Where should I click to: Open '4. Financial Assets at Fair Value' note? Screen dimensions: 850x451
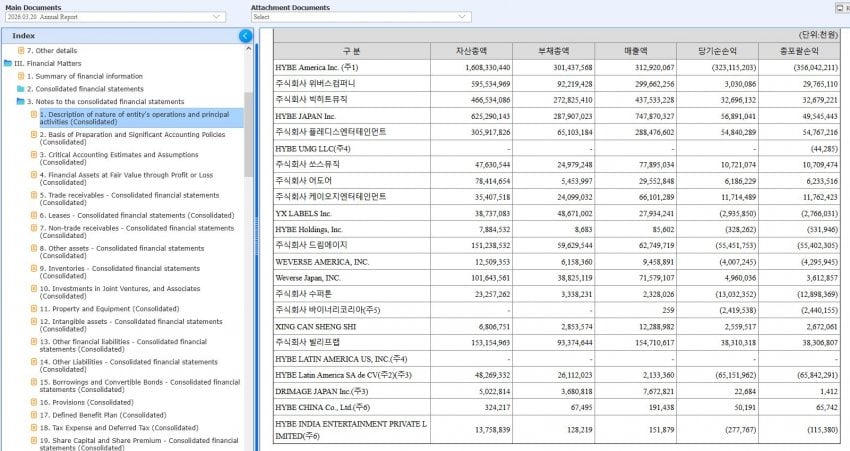point(126,178)
